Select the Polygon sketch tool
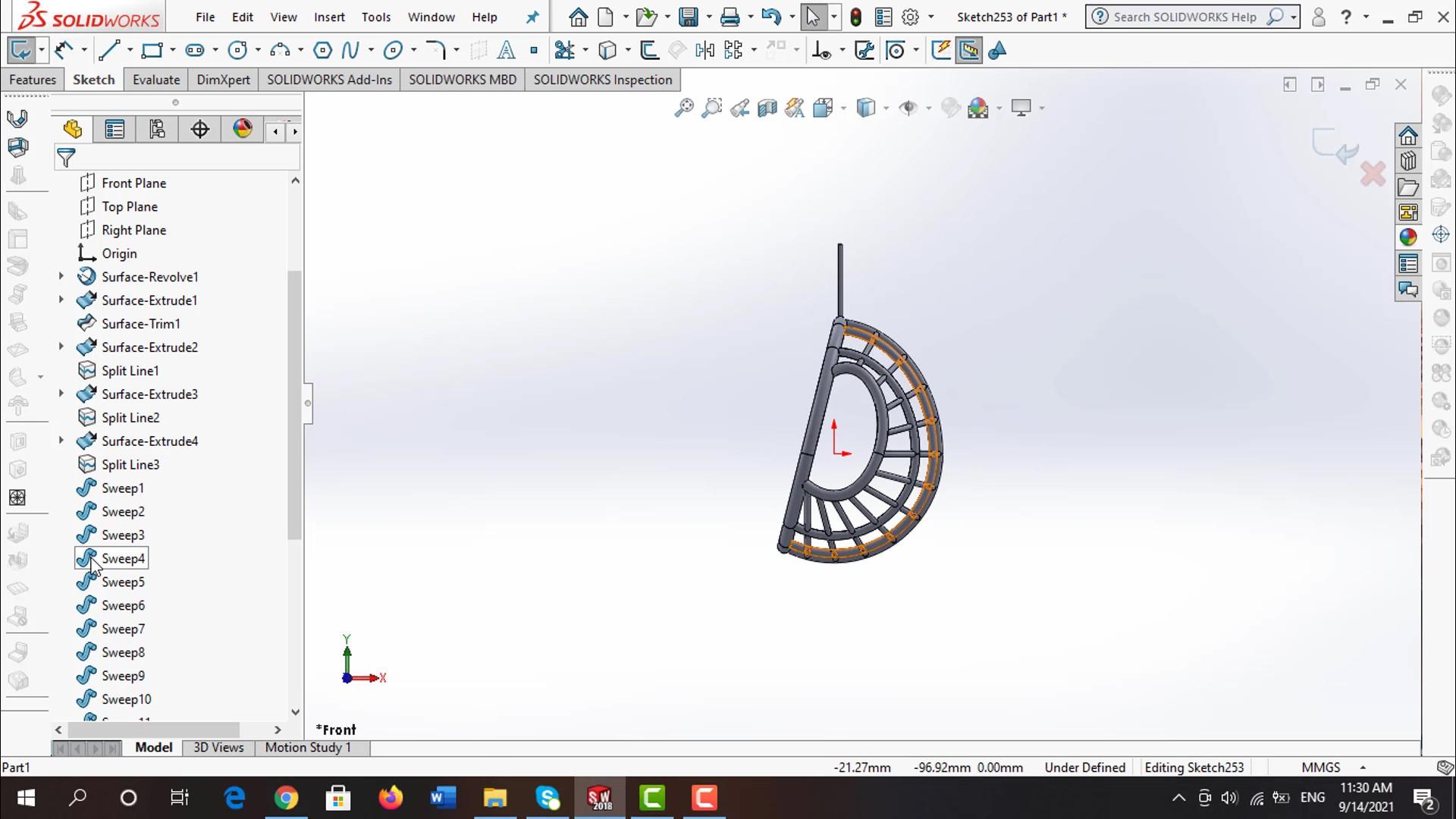1456x819 pixels. (322, 51)
